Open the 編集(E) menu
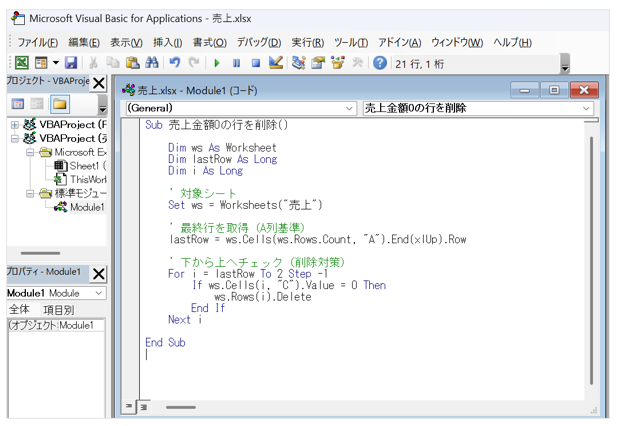The image size is (618, 426). point(84,43)
